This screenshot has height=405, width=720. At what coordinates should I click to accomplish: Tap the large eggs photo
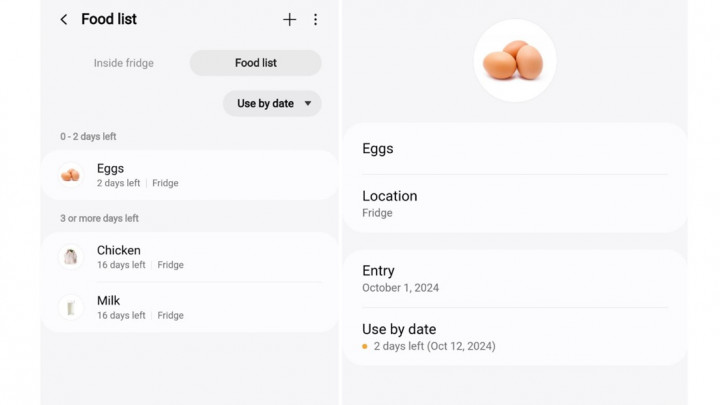[x=514, y=61]
